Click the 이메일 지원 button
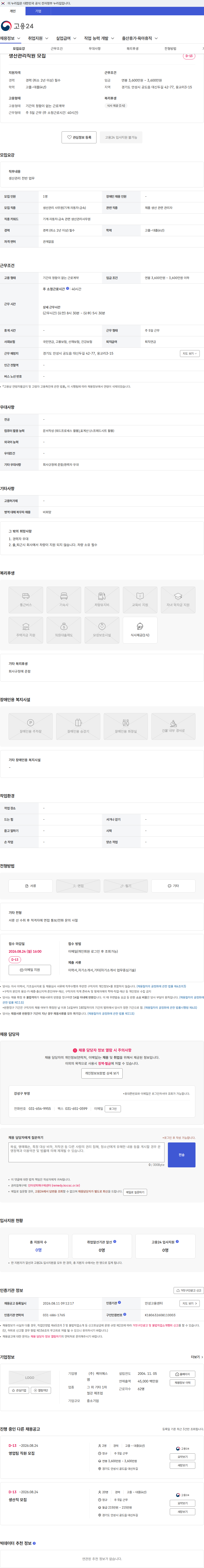The width and height of the screenshot is (204, 1568). [30, 970]
